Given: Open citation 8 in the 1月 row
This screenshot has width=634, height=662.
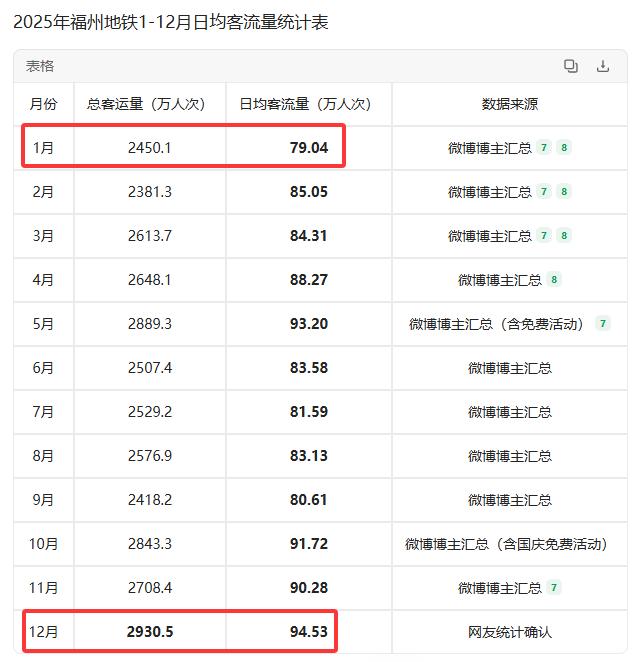Looking at the screenshot, I should pyautogui.click(x=564, y=147).
